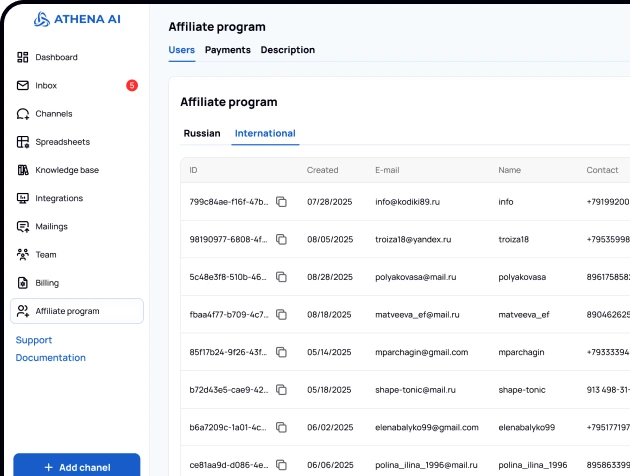Copy ID for troiza18@yandex.ru row
This screenshot has width=630, height=476.
coord(281,240)
